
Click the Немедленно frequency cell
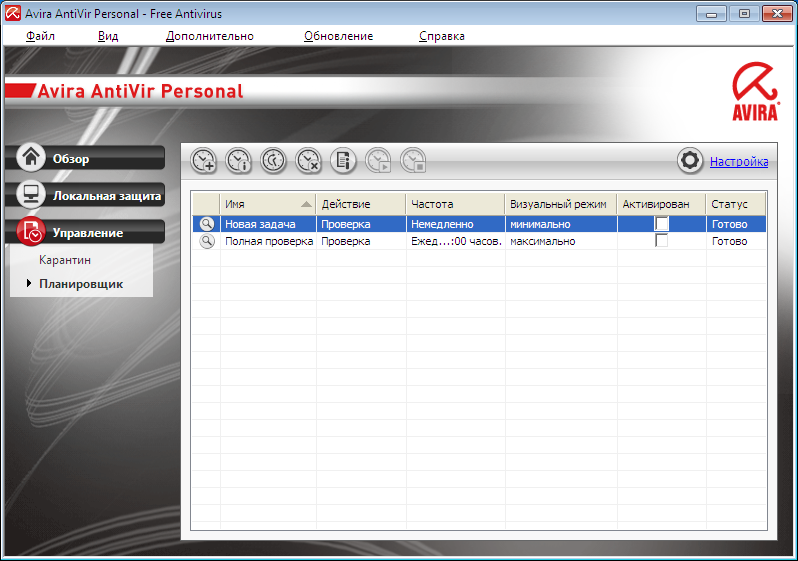(455, 224)
